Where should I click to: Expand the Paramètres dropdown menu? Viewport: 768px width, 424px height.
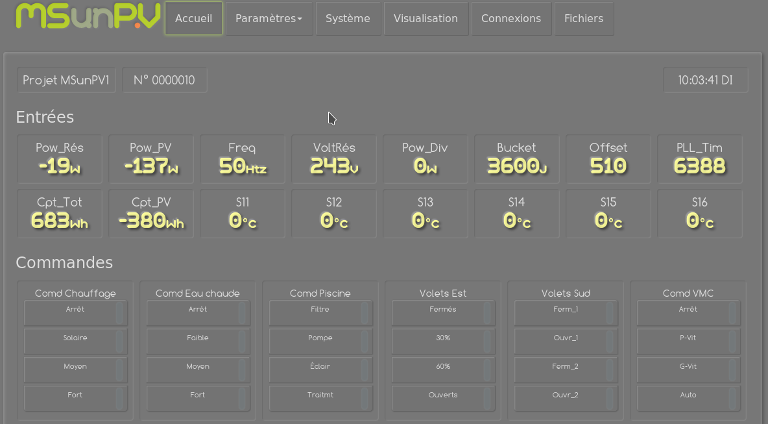[268, 18]
